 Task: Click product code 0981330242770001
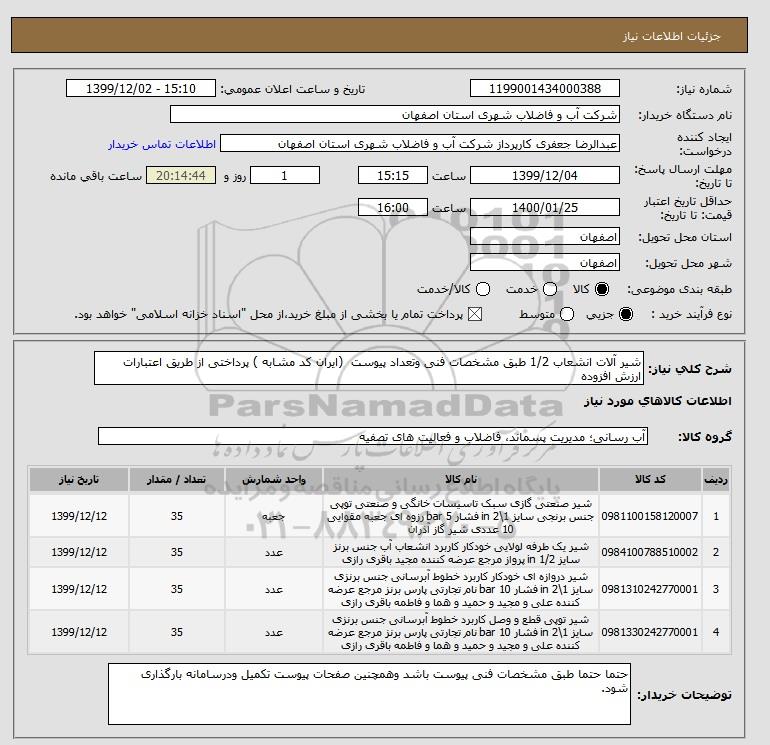point(650,632)
